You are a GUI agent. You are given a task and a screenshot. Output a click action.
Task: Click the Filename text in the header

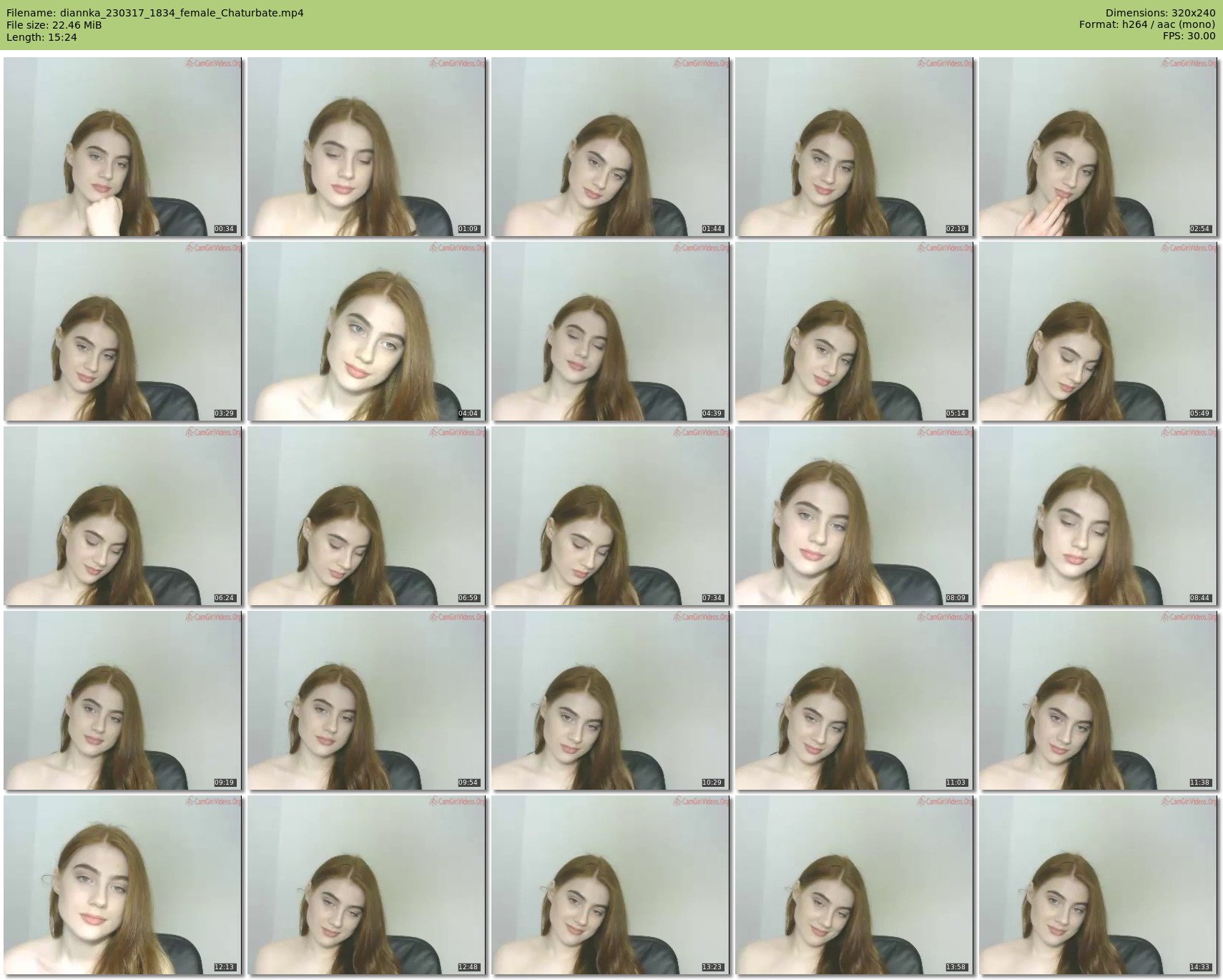coord(155,13)
